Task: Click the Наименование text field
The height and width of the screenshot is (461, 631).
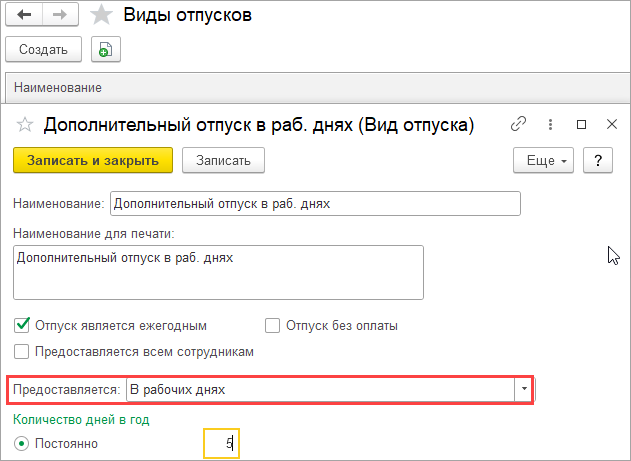Action: pyautogui.click(x=316, y=203)
